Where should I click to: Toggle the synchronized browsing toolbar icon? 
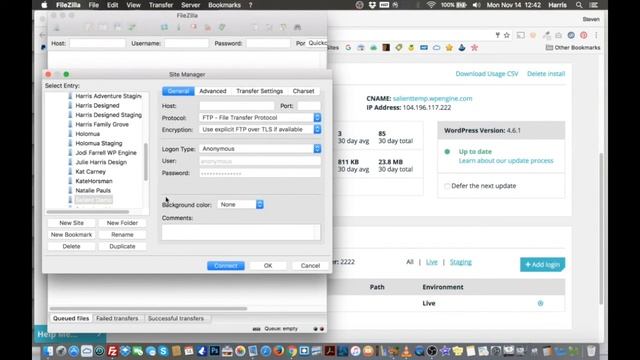click(283, 27)
